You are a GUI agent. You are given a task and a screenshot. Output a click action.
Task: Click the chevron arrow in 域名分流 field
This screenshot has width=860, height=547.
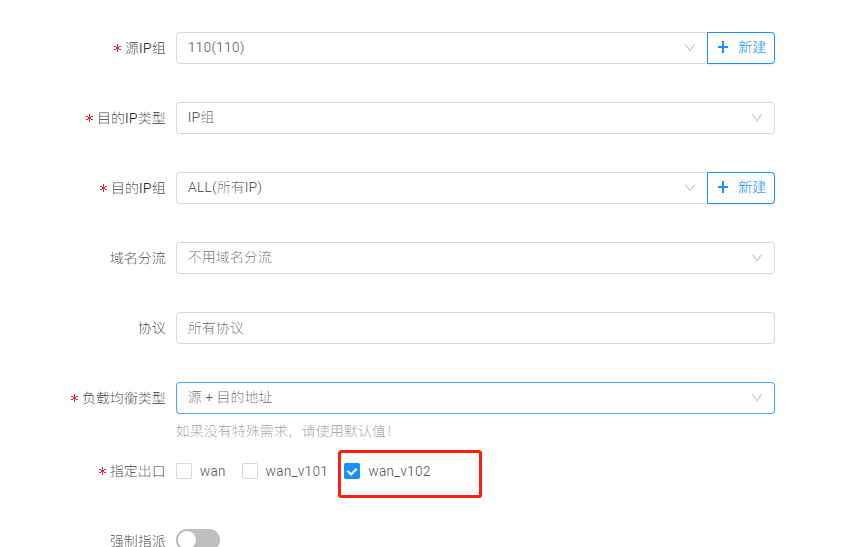(x=757, y=258)
